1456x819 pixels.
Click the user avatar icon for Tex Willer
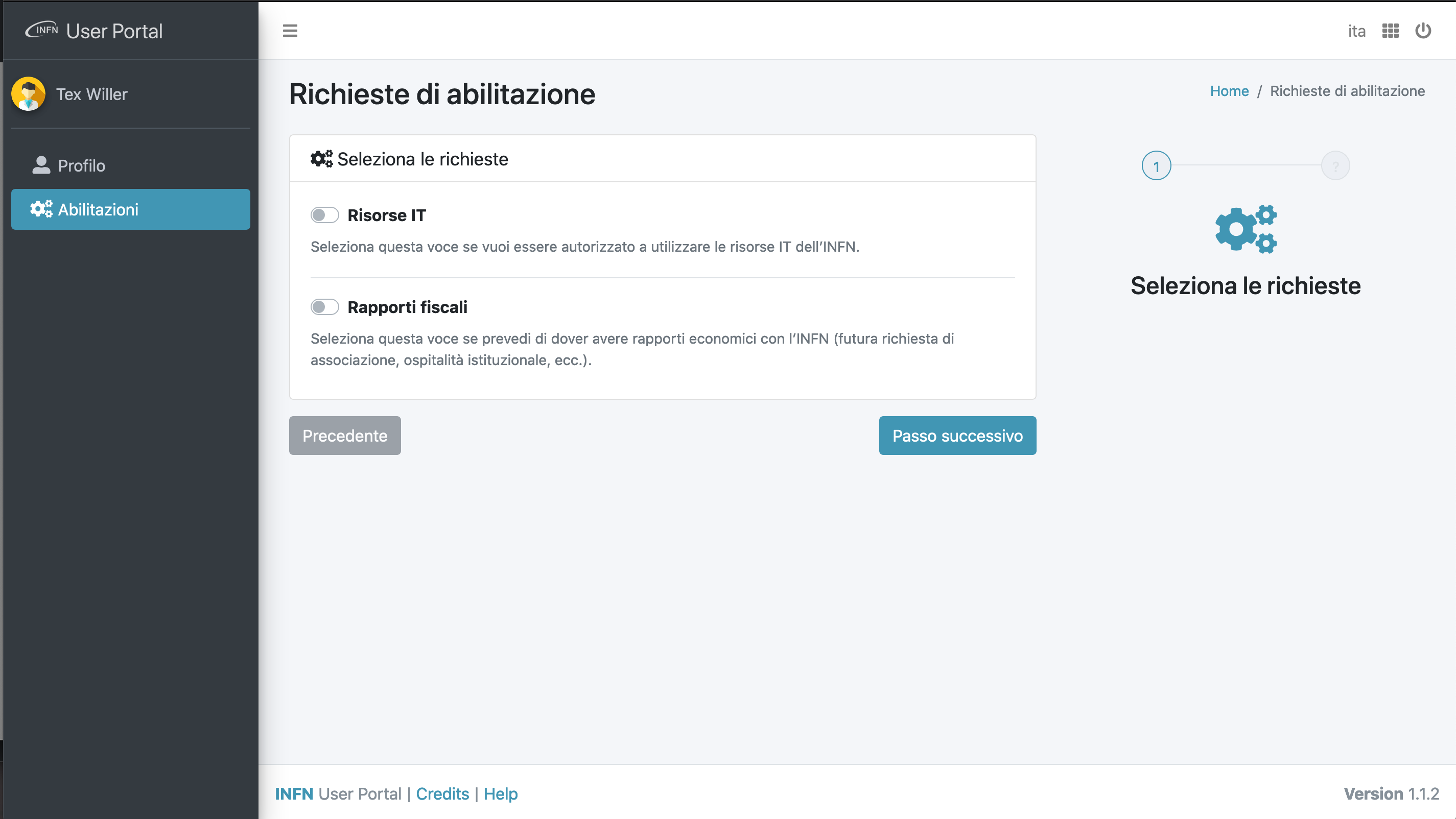click(x=28, y=94)
